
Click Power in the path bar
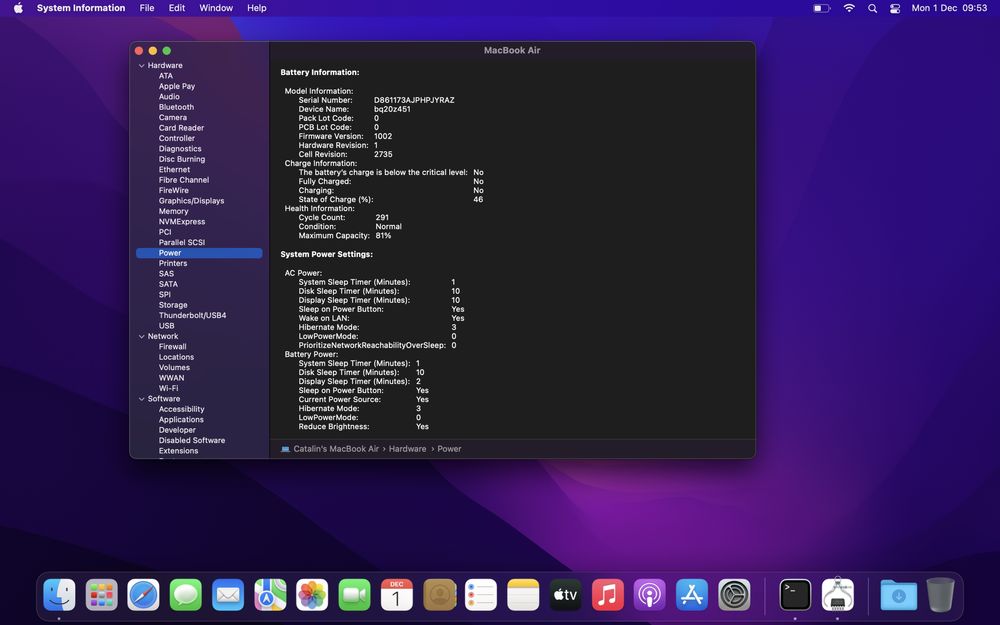[x=449, y=449]
